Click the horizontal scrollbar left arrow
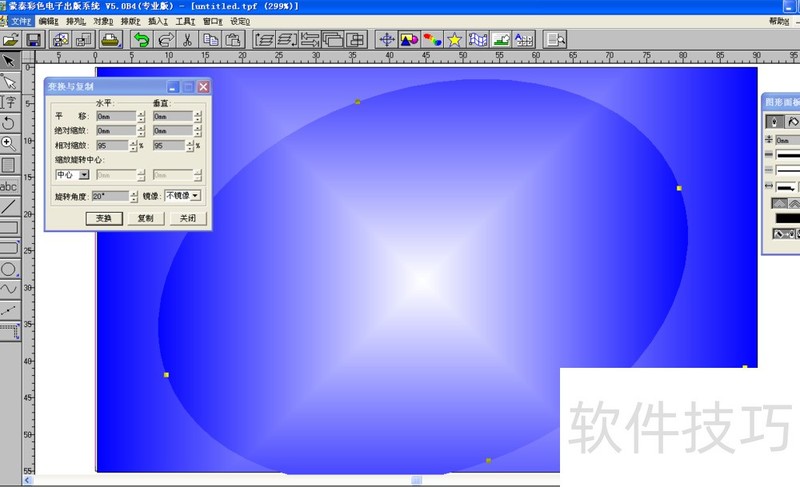Viewport: 800px width, 487px height. tap(28, 480)
